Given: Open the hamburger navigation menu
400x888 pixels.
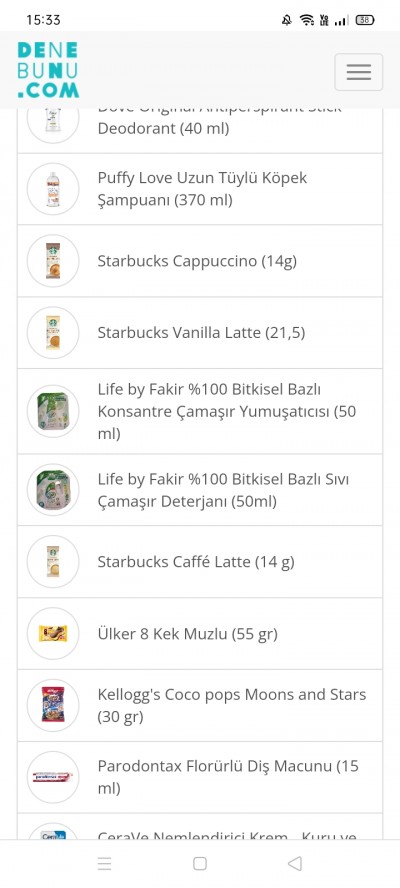Looking at the screenshot, I should pyautogui.click(x=359, y=72).
